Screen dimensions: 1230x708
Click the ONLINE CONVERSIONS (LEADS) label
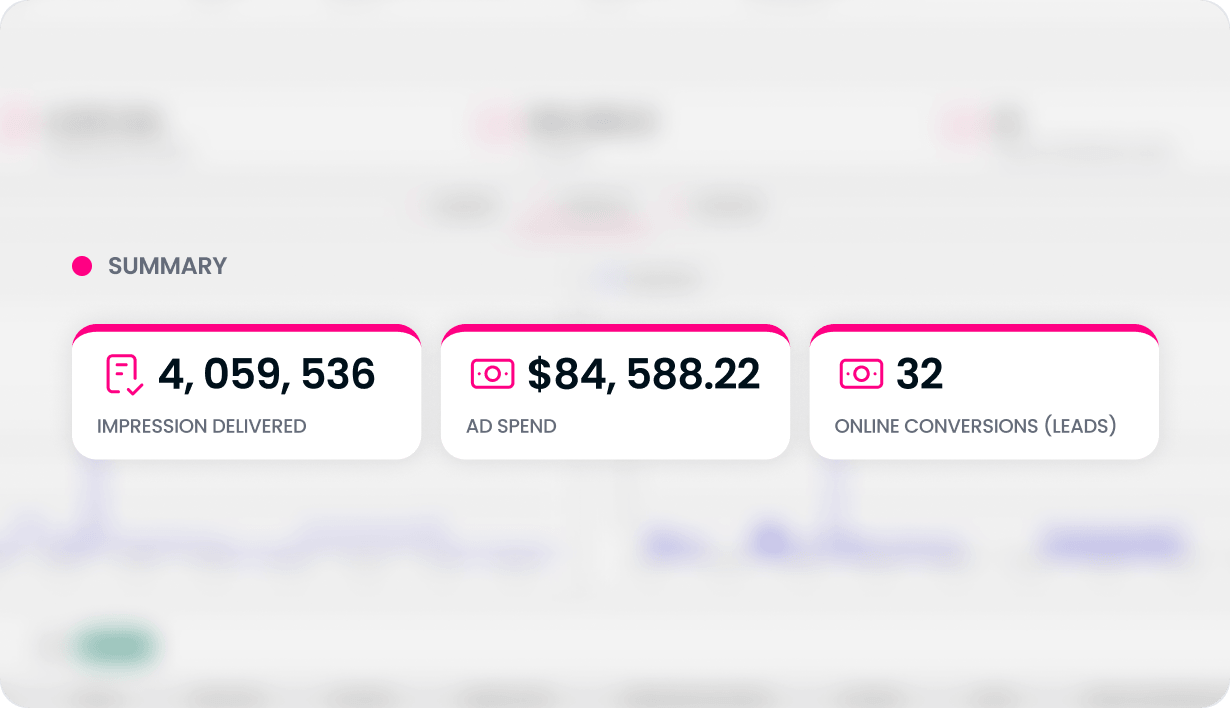tap(975, 426)
